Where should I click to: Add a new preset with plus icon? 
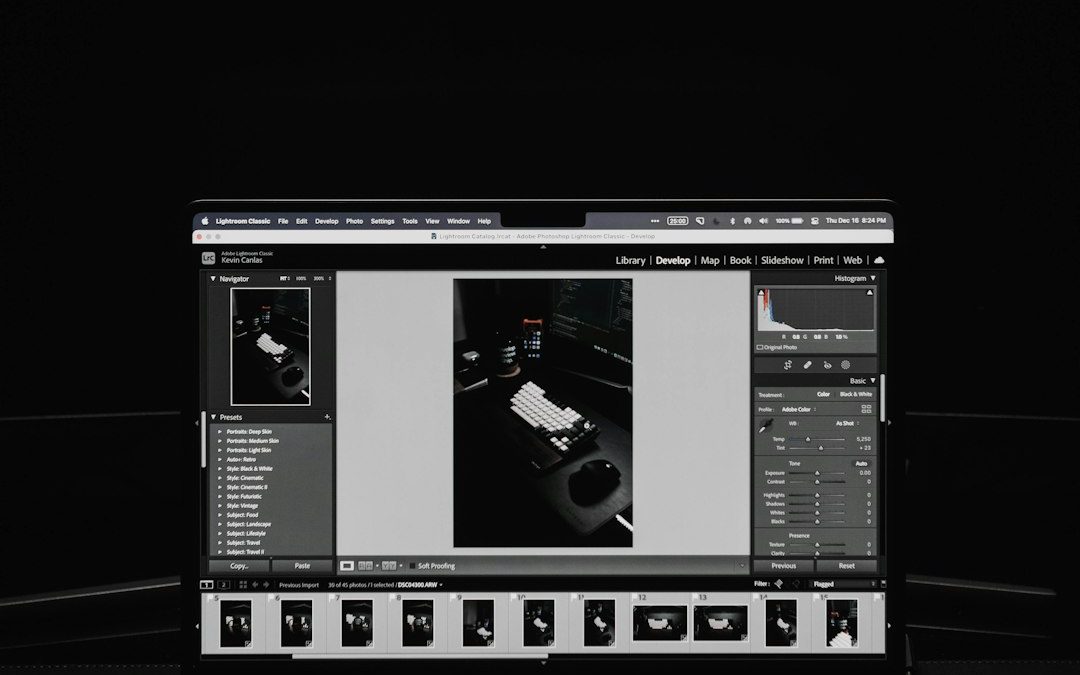coord(327,417)
